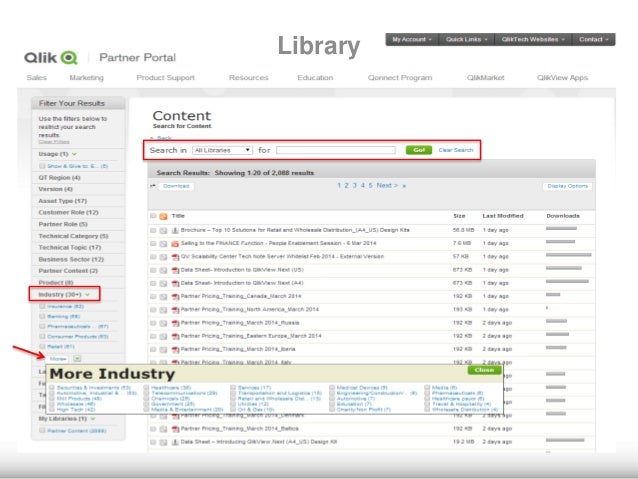Click email icon in Partner Pricing Iberia row
The image size is (638, 479).
(163, 350)
